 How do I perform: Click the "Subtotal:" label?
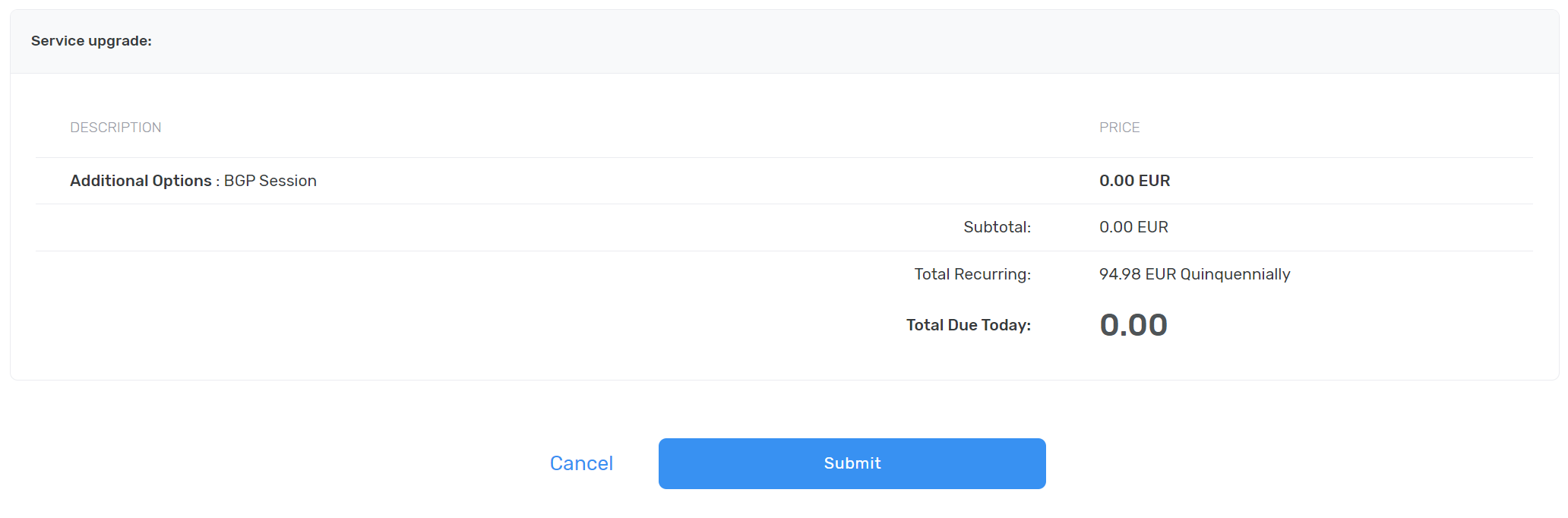[997, 227]
